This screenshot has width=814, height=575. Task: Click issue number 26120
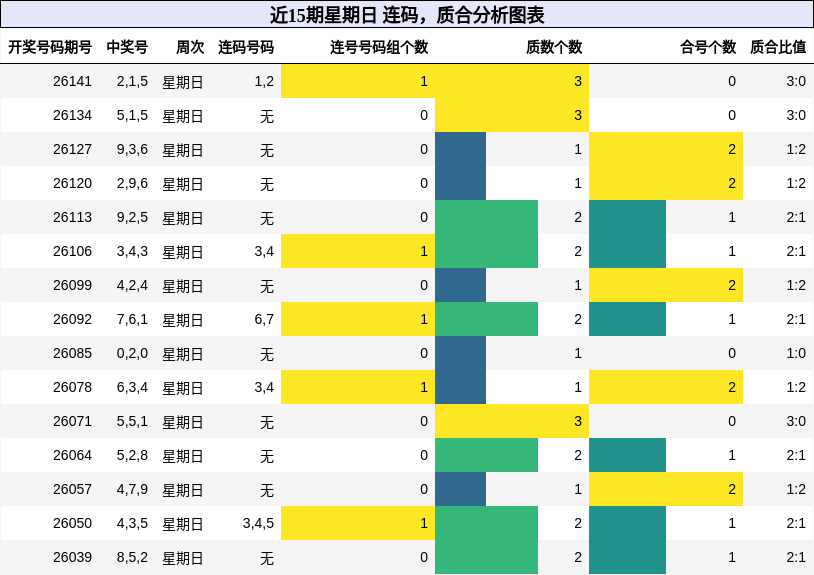(x=72, y=183)
